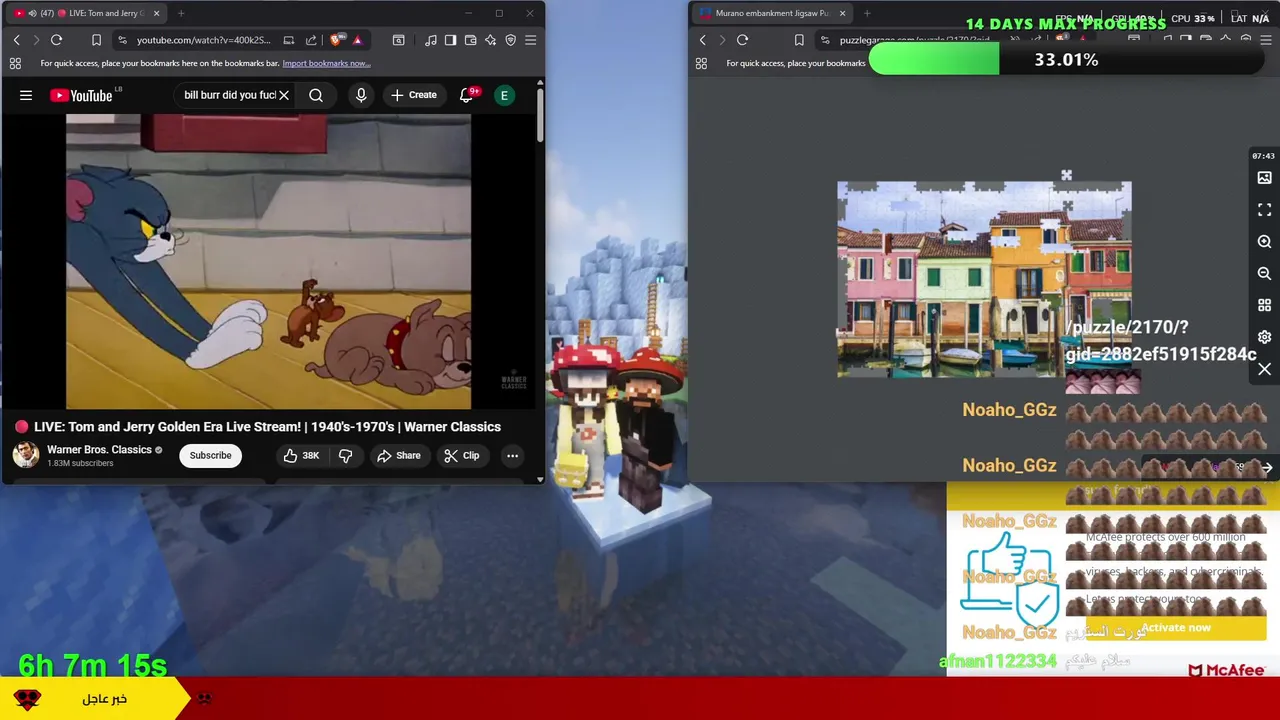The width and height of the screenshot is (1280, 720).
Task: Click inside the Tom and Jerry video player
Action: (x=268, y=261)
